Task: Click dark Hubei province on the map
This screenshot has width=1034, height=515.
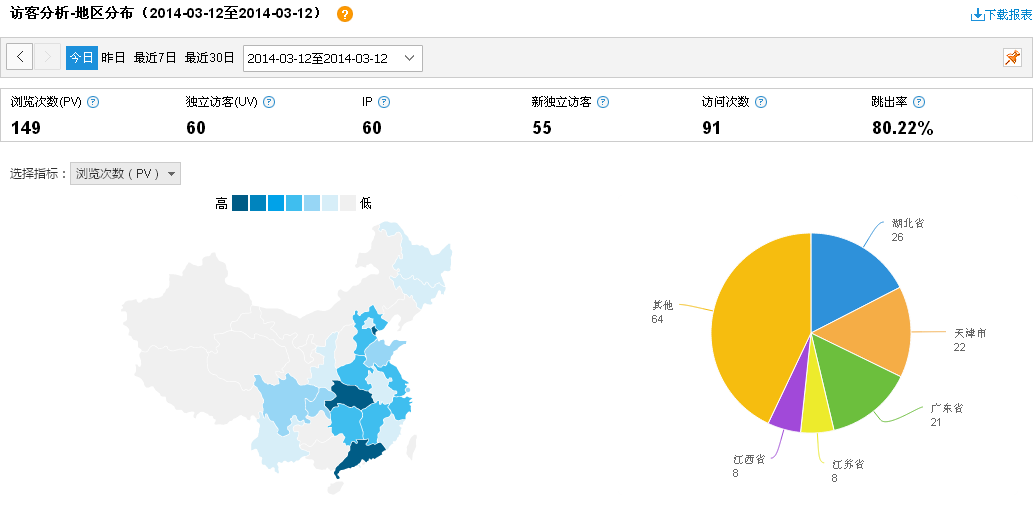Action: pyautogui.click(x=350, y=396)
